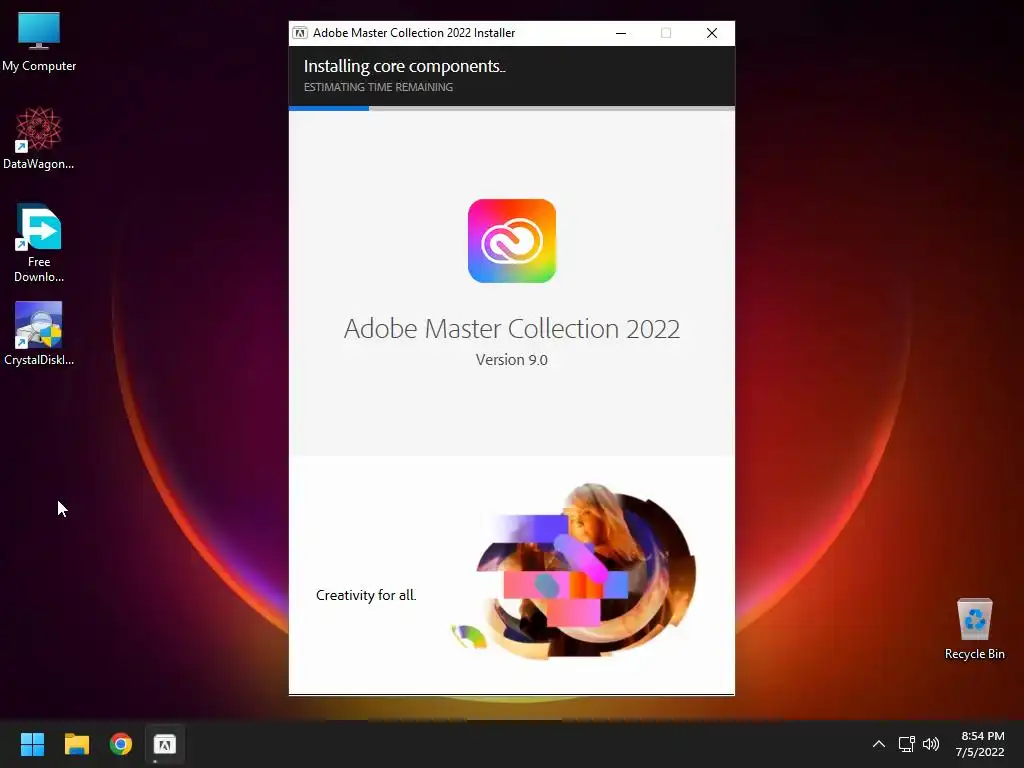Click the Creative Cloud rainbow logo
Screen dimensions: 1024x768
(x=512, y=241)
